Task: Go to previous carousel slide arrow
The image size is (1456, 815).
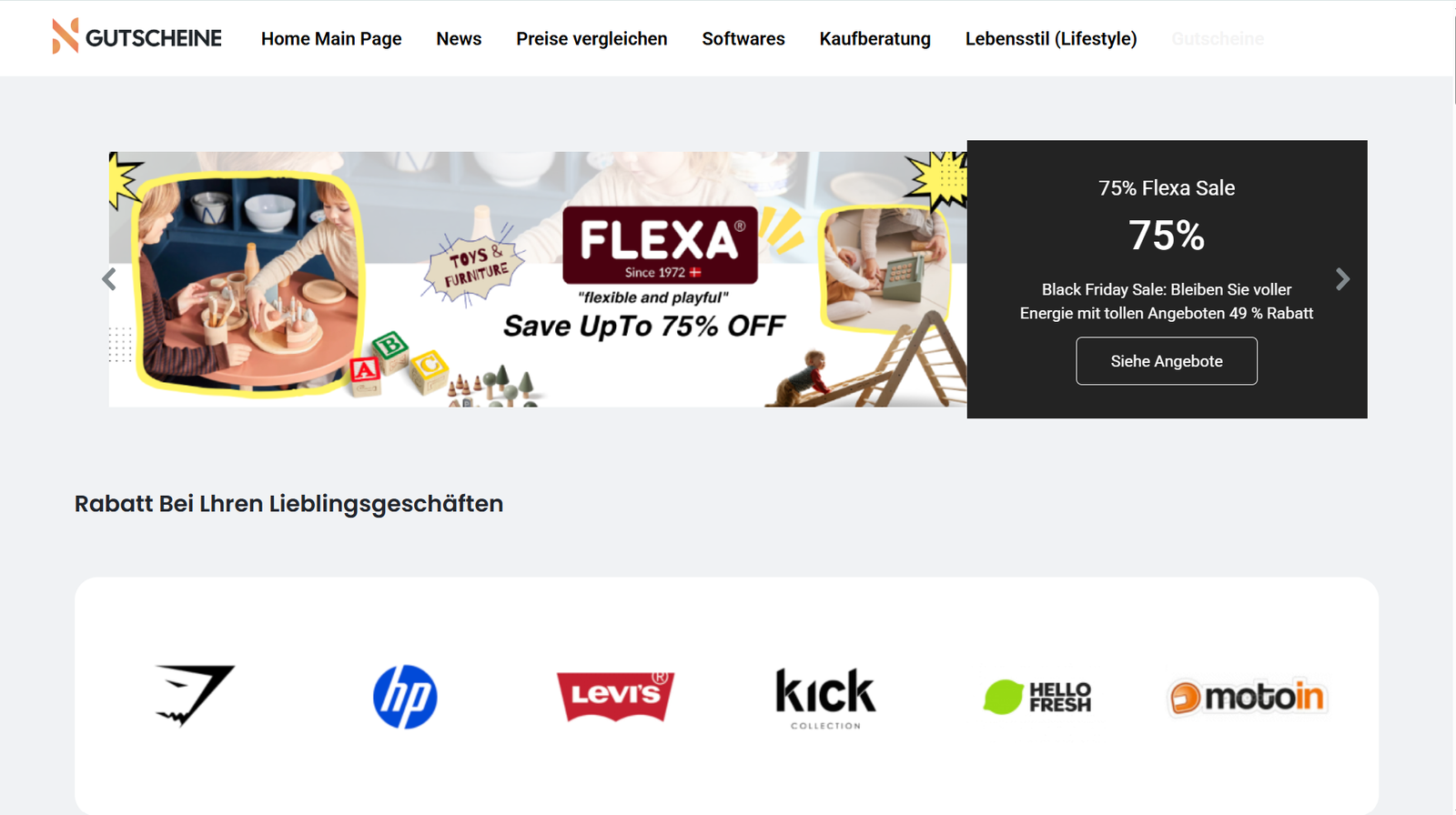Action: [109, 279]
